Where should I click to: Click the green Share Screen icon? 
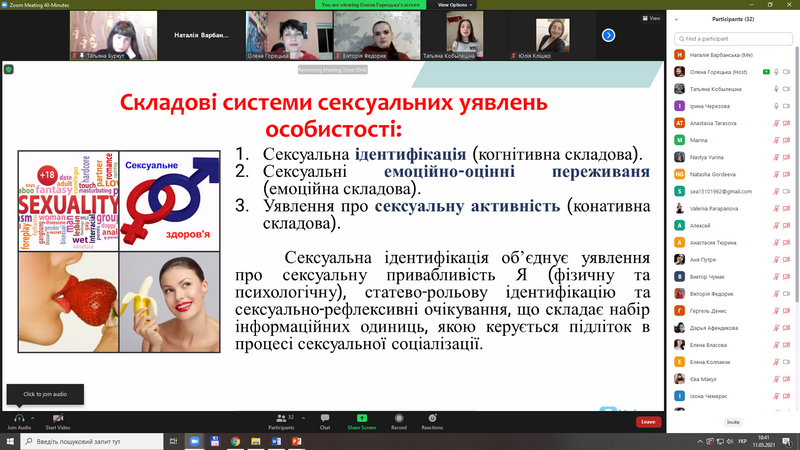click(361, 417)
